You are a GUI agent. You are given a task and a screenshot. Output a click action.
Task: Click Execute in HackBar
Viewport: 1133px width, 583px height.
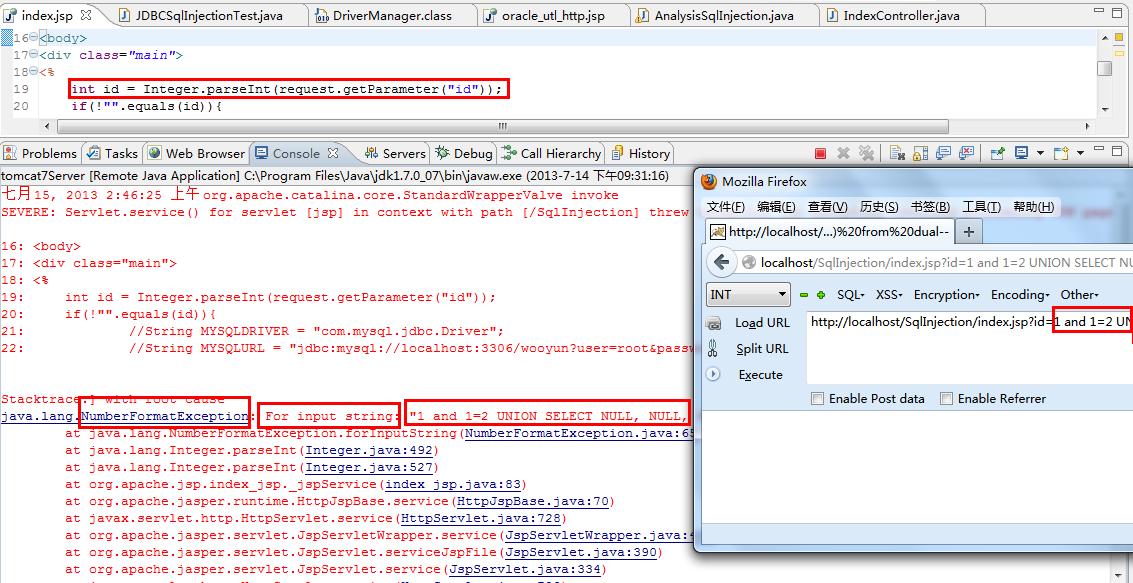click(x=760, y=374)
